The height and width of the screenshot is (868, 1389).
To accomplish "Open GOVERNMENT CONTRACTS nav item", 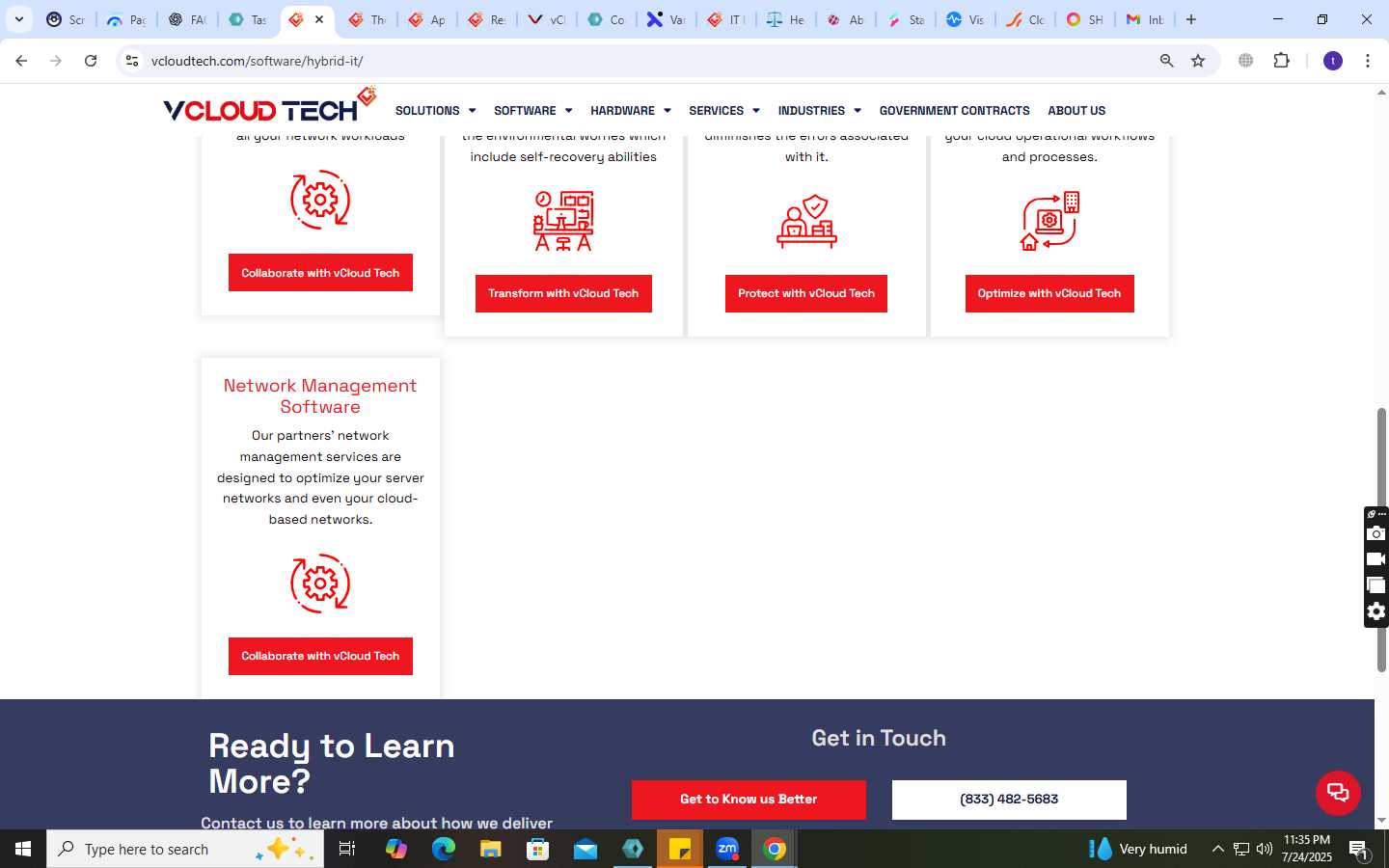I will pos(954,111).
